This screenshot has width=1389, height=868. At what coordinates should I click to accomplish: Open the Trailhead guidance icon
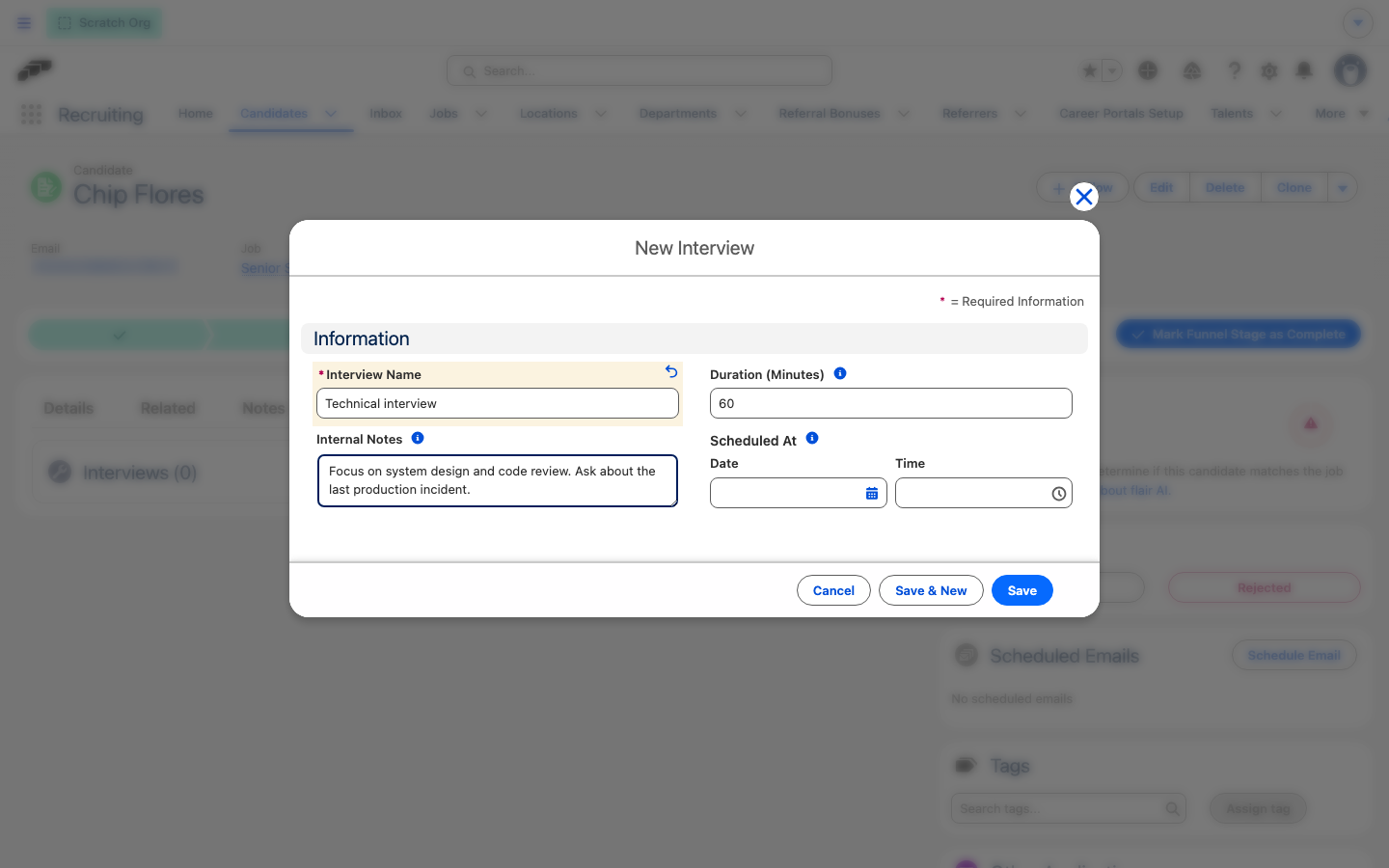1192,70
